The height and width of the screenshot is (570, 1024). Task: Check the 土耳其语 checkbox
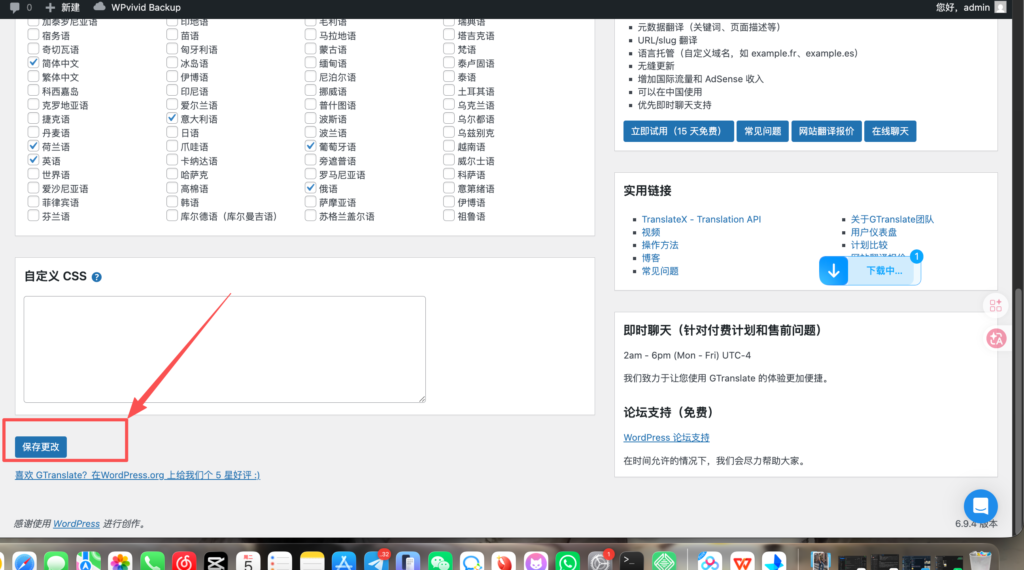pos(449,91)
